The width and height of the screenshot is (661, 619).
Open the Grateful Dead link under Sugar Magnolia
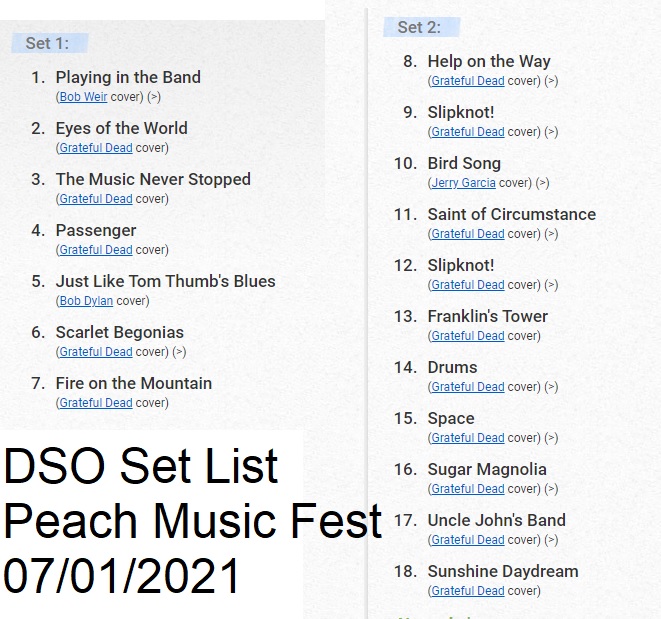tap(468, 489)
